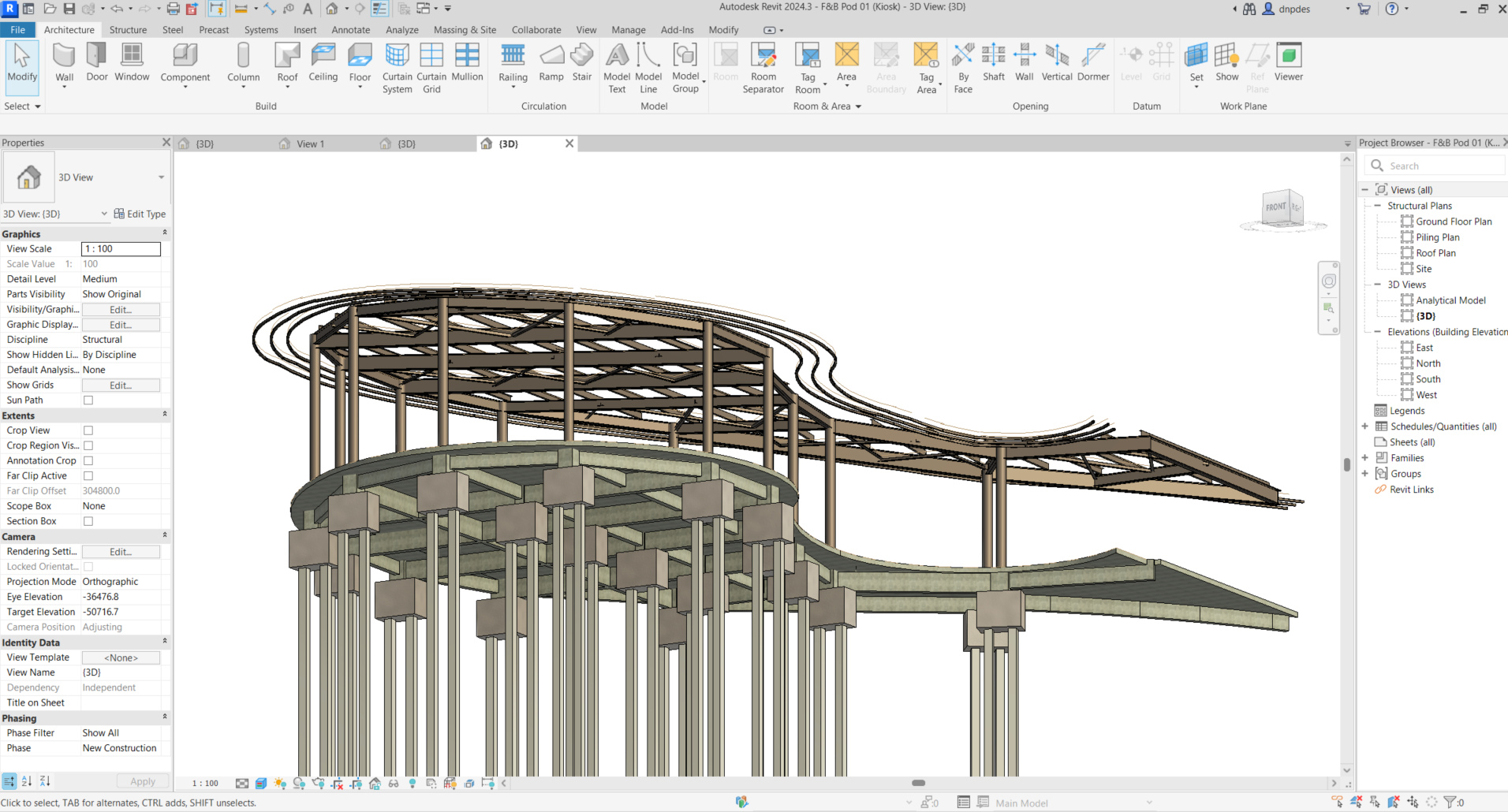The height and width of the screenshot is (812, 1508).
Task: Open the 3D View type selector dropdown
Action: coord(161,177)
